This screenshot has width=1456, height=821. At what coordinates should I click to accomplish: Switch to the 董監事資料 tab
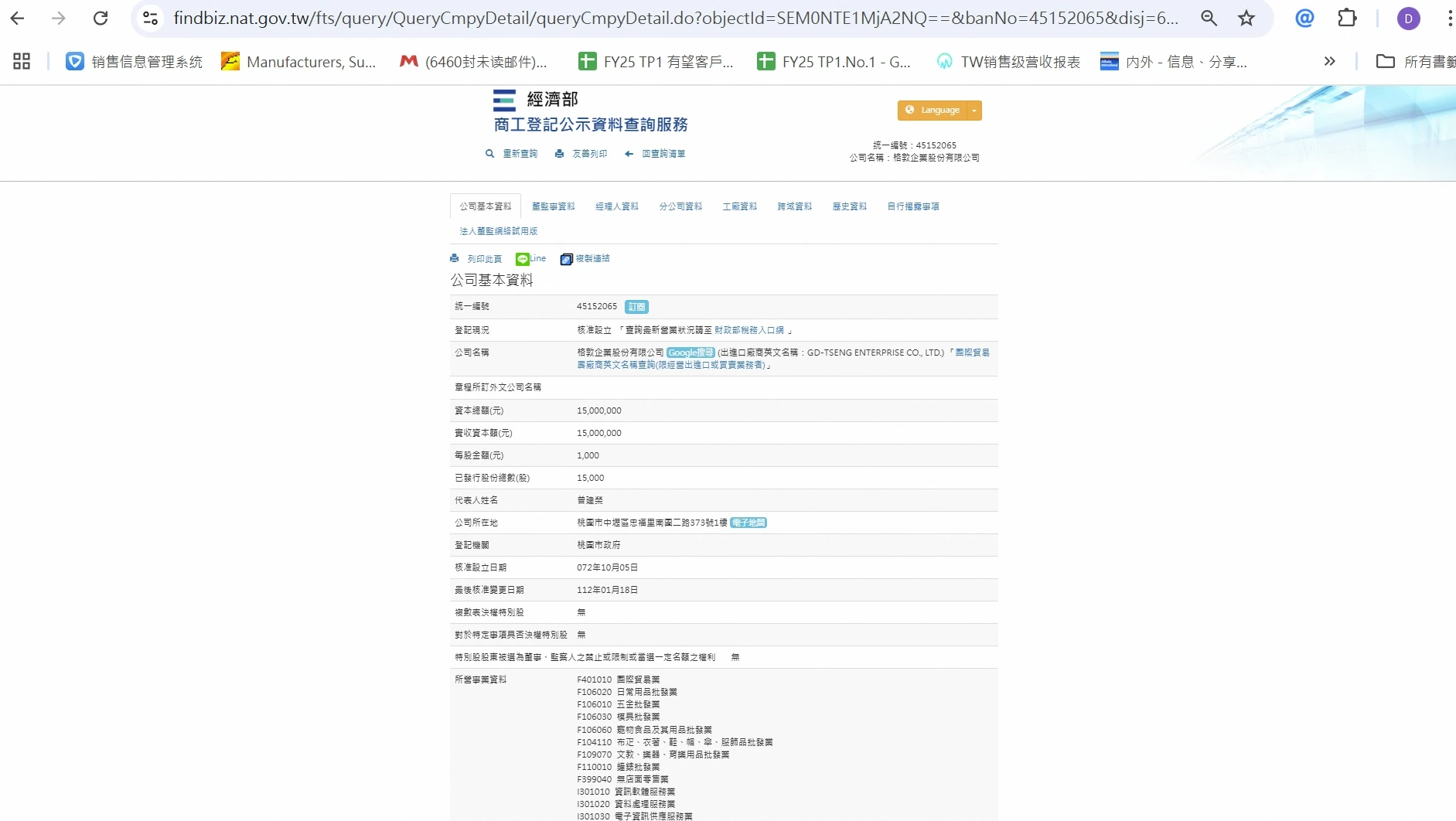pyautogui.click(x=554, y=206)
